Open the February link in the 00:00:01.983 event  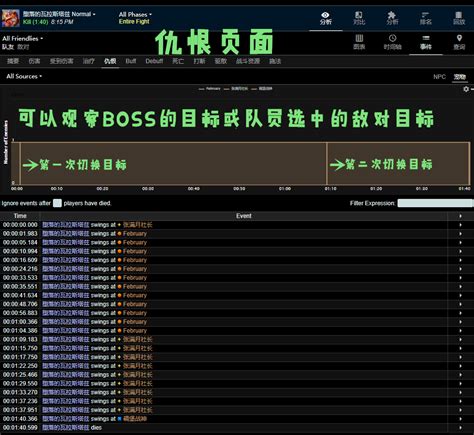[x=135, y=234]
